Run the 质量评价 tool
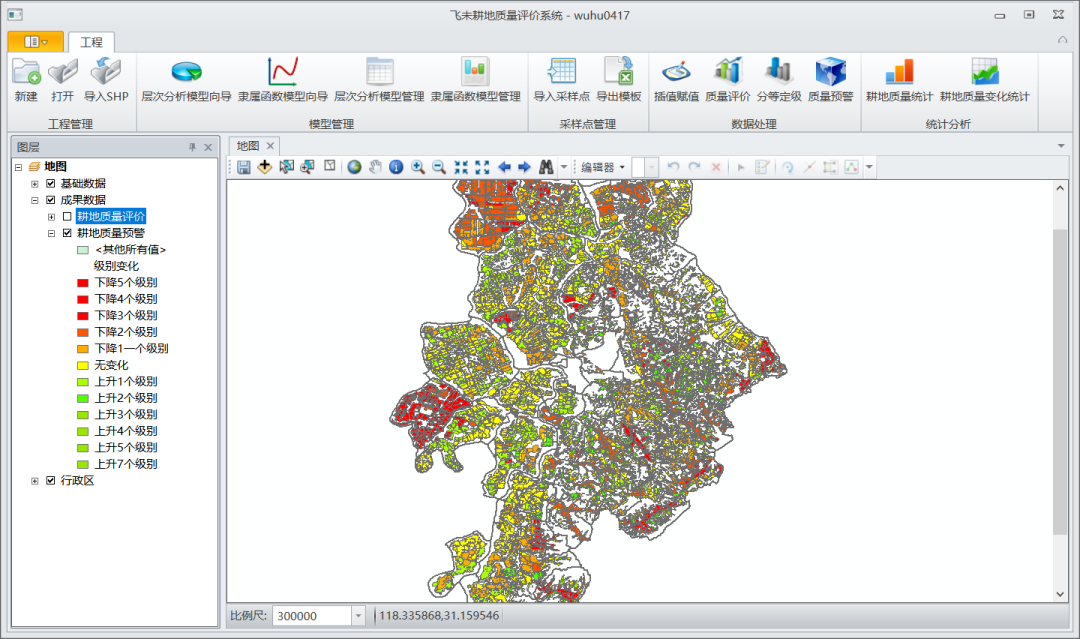This screenshot has height=639, width=1080. point(727,80)
